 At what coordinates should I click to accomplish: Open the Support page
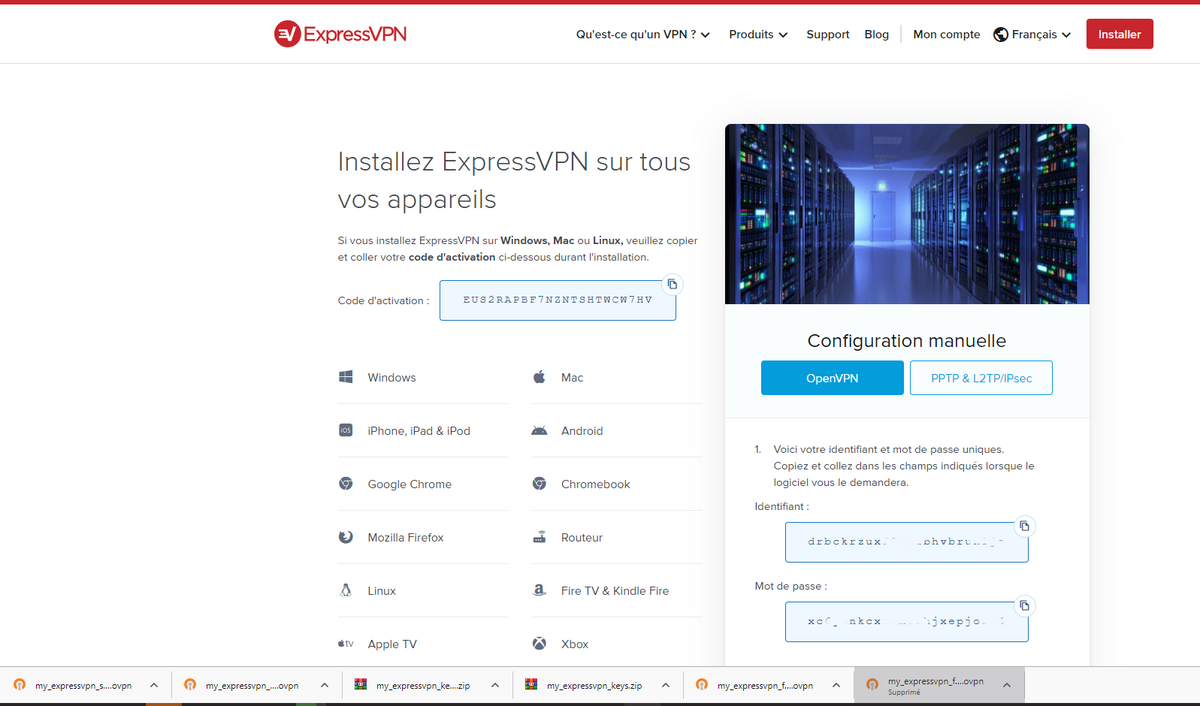[828, 34]
